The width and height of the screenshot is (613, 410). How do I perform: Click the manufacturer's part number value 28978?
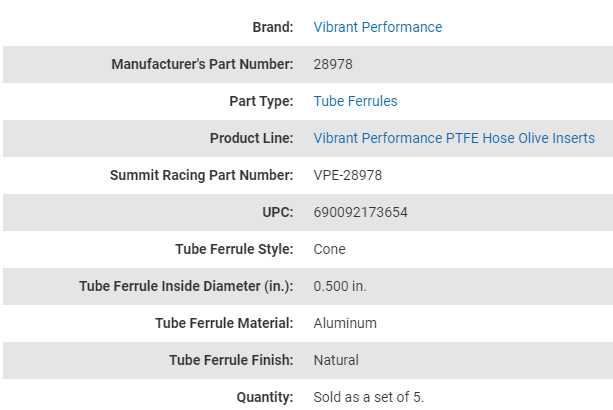click(333, 64)
